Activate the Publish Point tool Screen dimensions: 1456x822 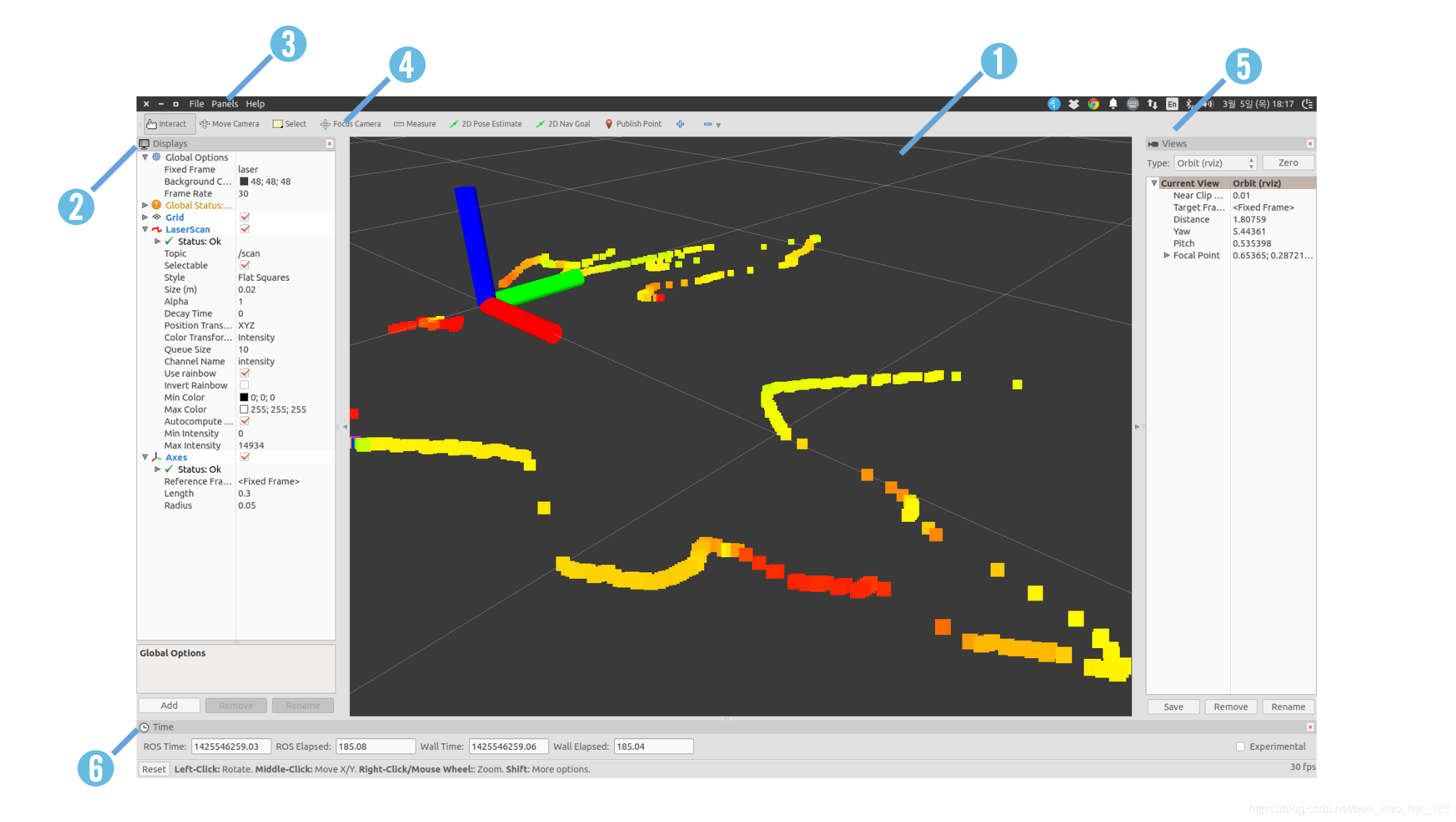tap(633, 124)
